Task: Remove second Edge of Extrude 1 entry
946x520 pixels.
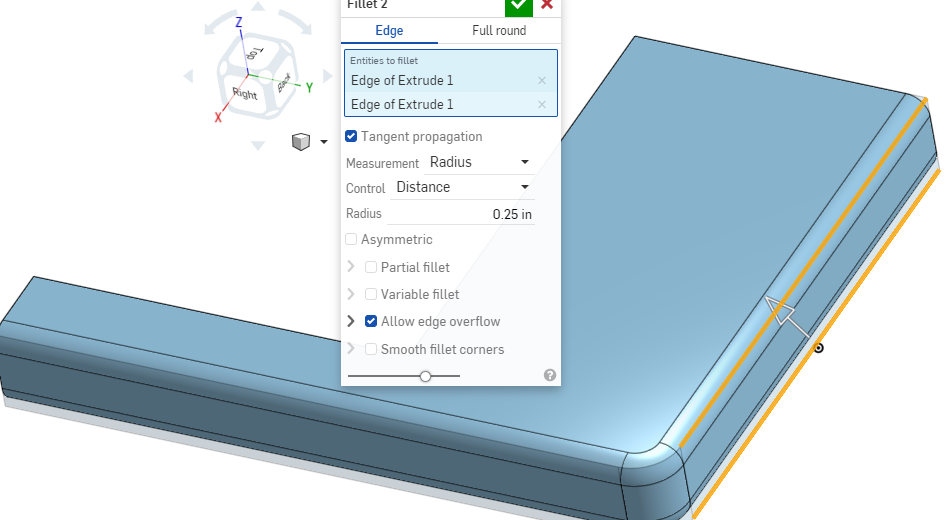Action: coord(542,104)
